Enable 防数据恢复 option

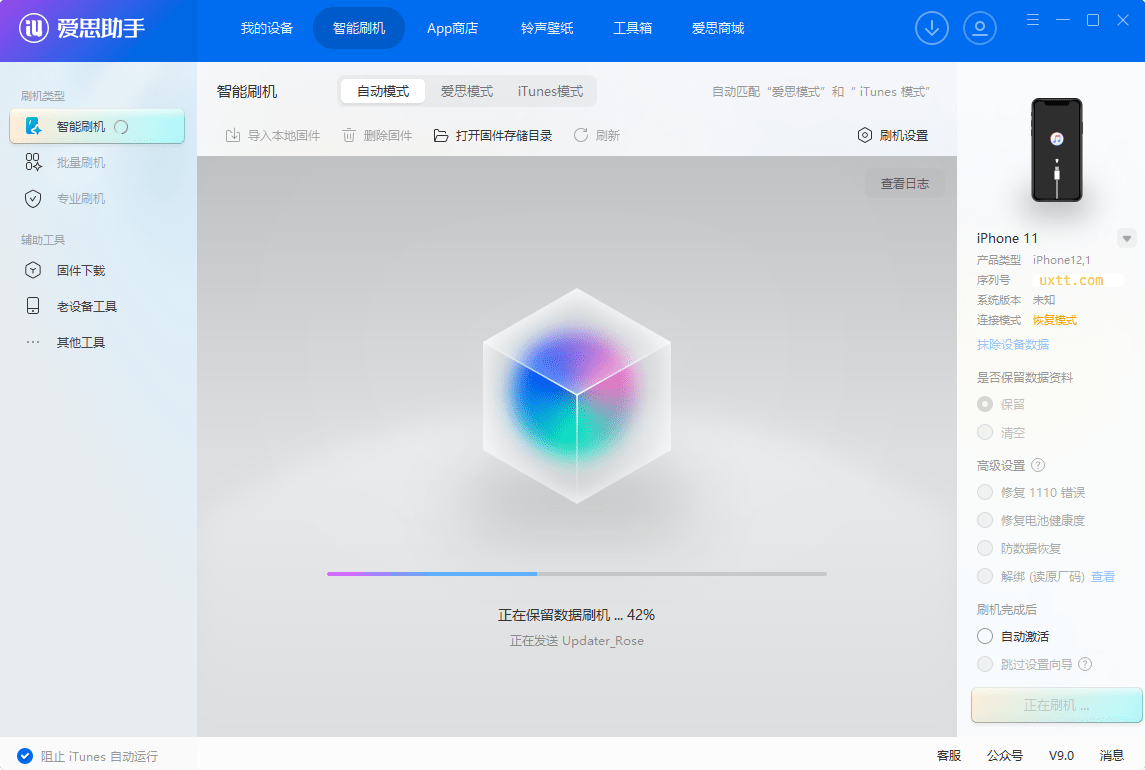[985, 548]
